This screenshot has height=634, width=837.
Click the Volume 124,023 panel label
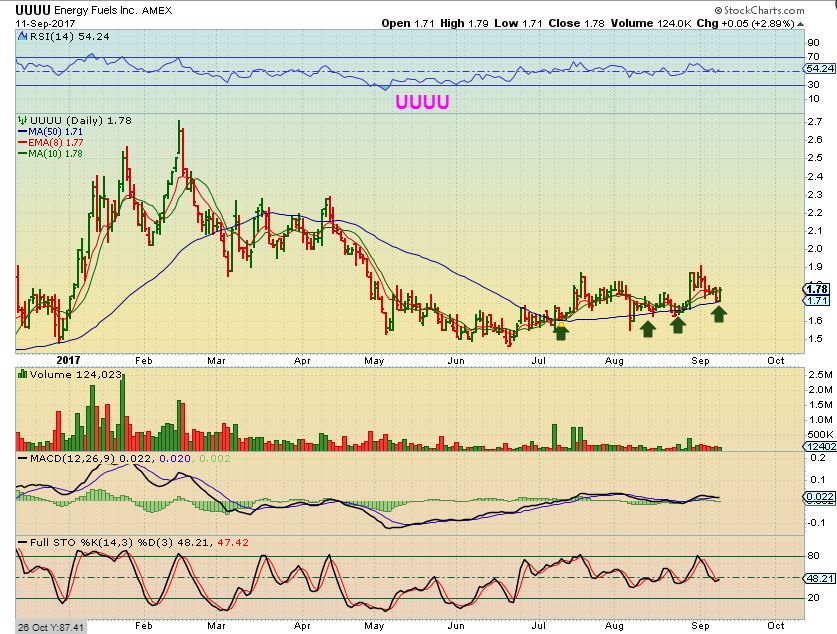76,375
